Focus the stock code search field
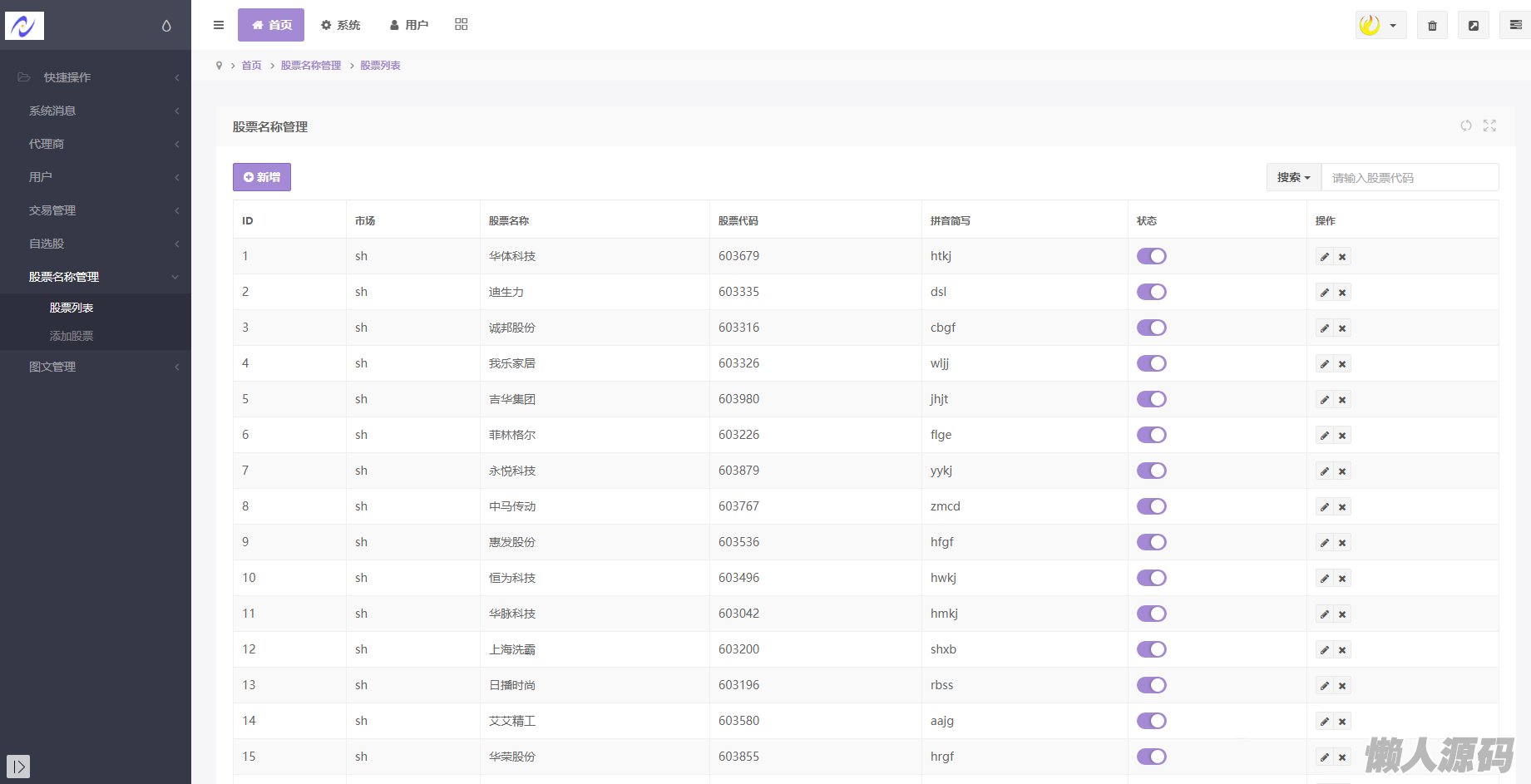The height and width of the screenshot is (784, 1531). pos(1410,178)
